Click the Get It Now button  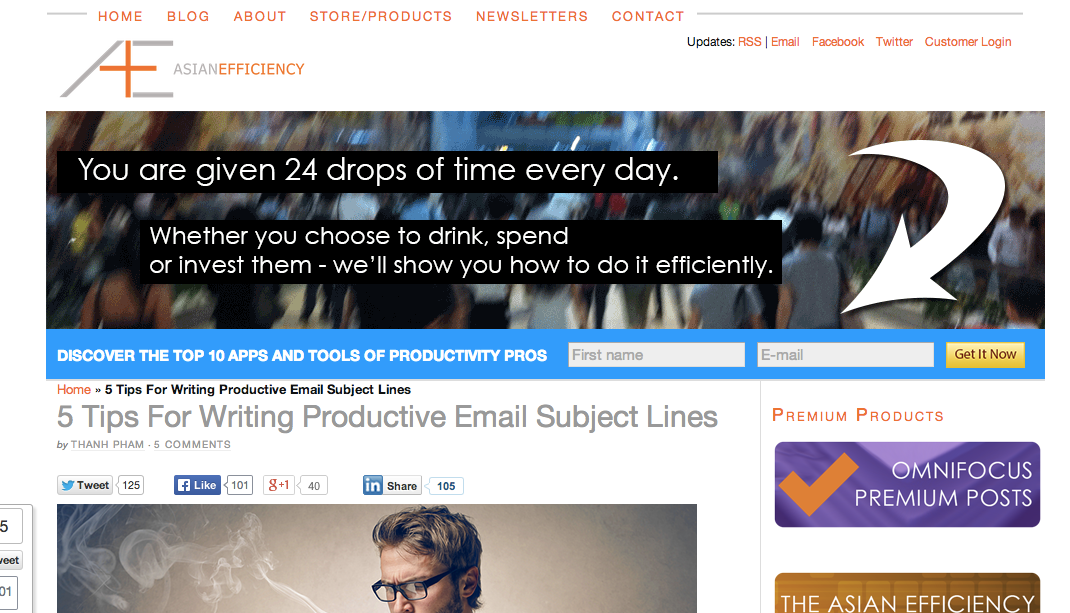point(985,354)
